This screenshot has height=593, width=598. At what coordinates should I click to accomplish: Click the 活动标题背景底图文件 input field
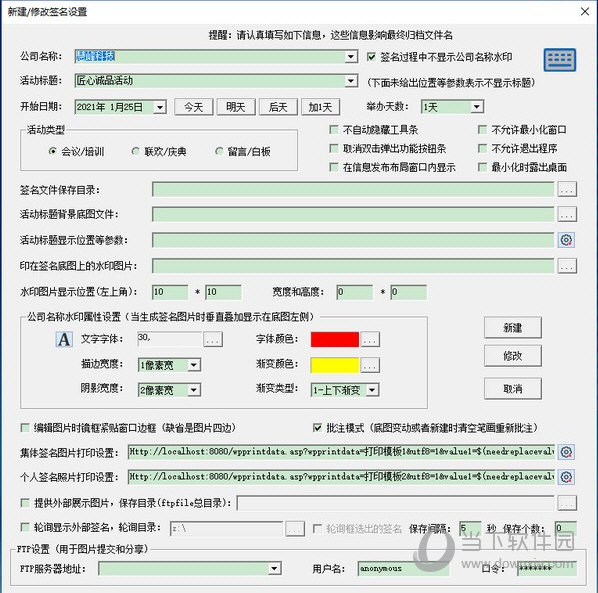[353, 214]
